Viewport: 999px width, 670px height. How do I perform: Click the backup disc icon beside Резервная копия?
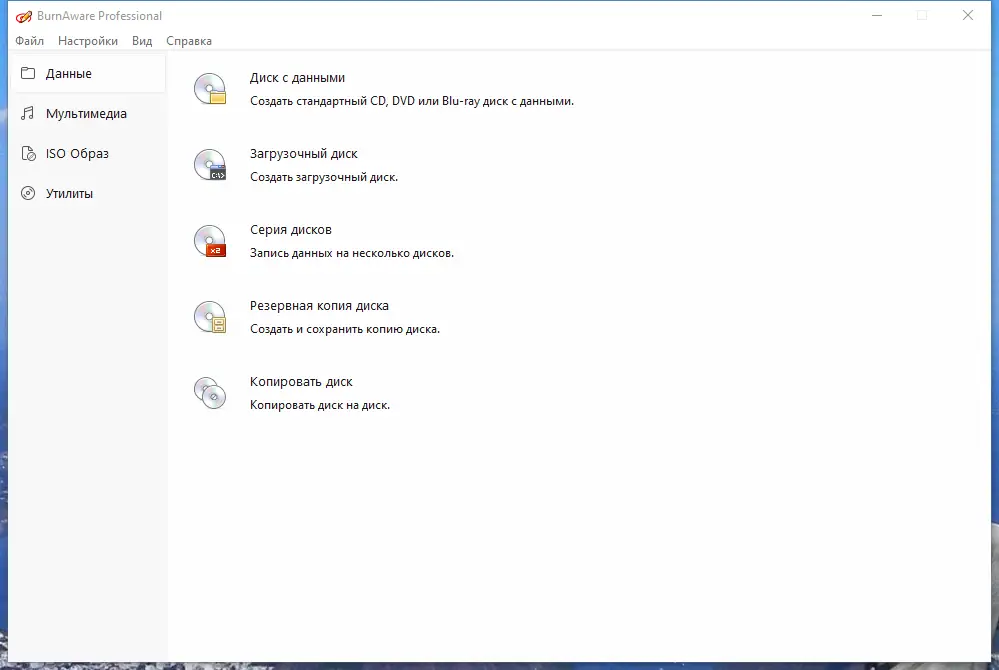(x=209, y=316)
